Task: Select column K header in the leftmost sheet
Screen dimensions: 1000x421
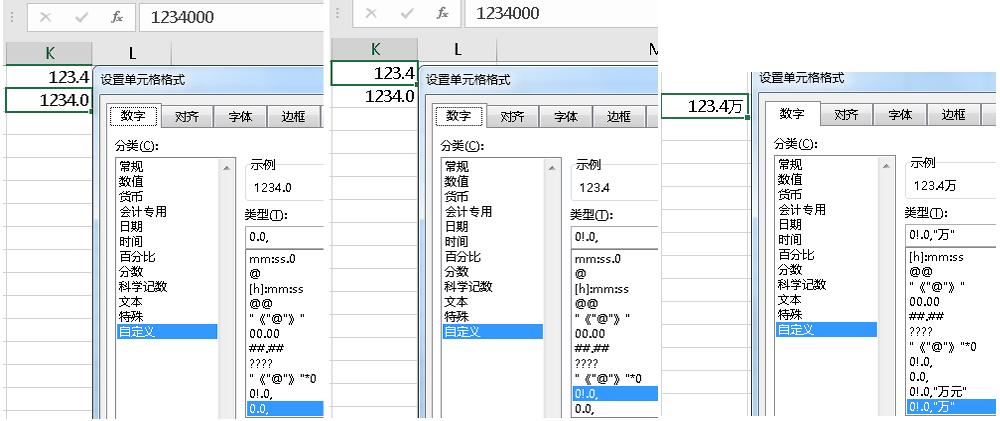Action: 48,53
